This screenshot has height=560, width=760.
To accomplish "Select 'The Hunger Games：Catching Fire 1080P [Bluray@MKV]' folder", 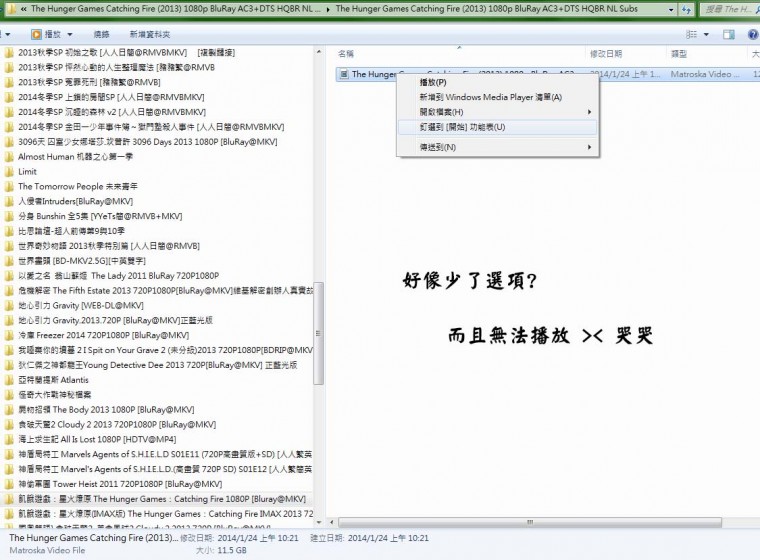I will click(162, 499).
